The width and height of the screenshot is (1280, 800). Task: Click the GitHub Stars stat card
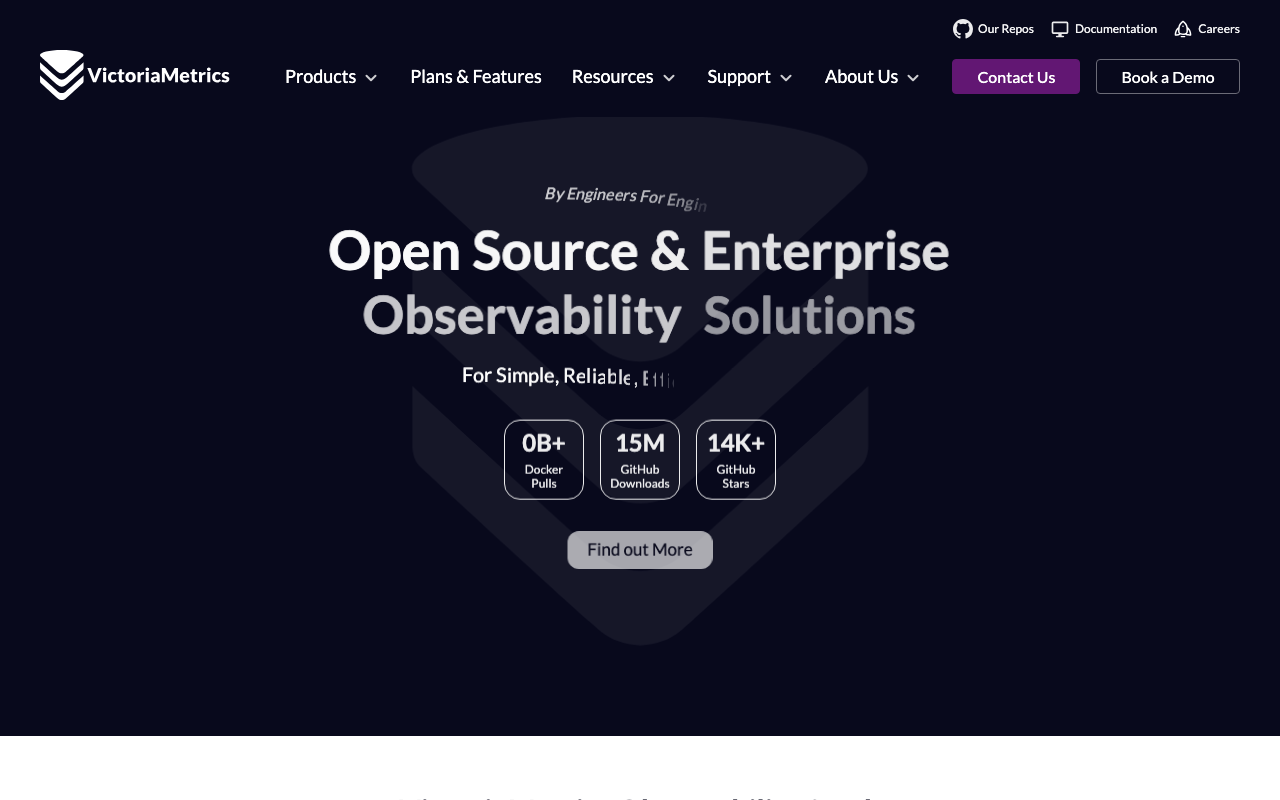tap(736, 460)
